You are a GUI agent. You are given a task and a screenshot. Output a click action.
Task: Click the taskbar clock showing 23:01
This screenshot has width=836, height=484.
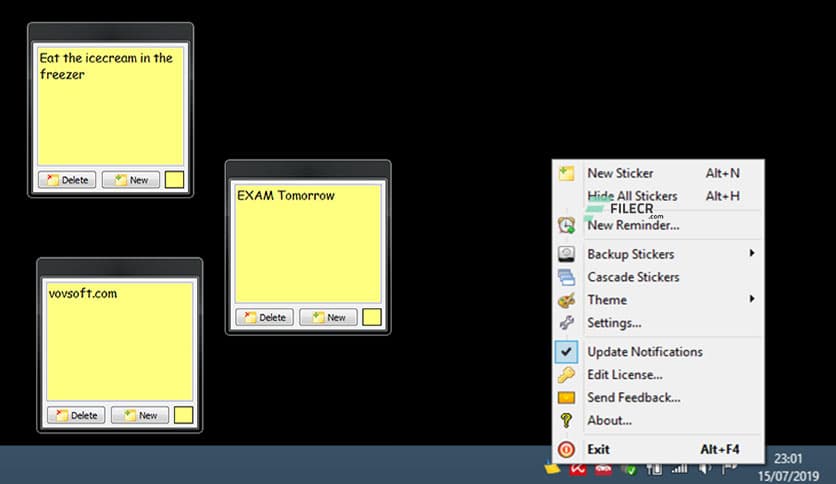[788, 458]
